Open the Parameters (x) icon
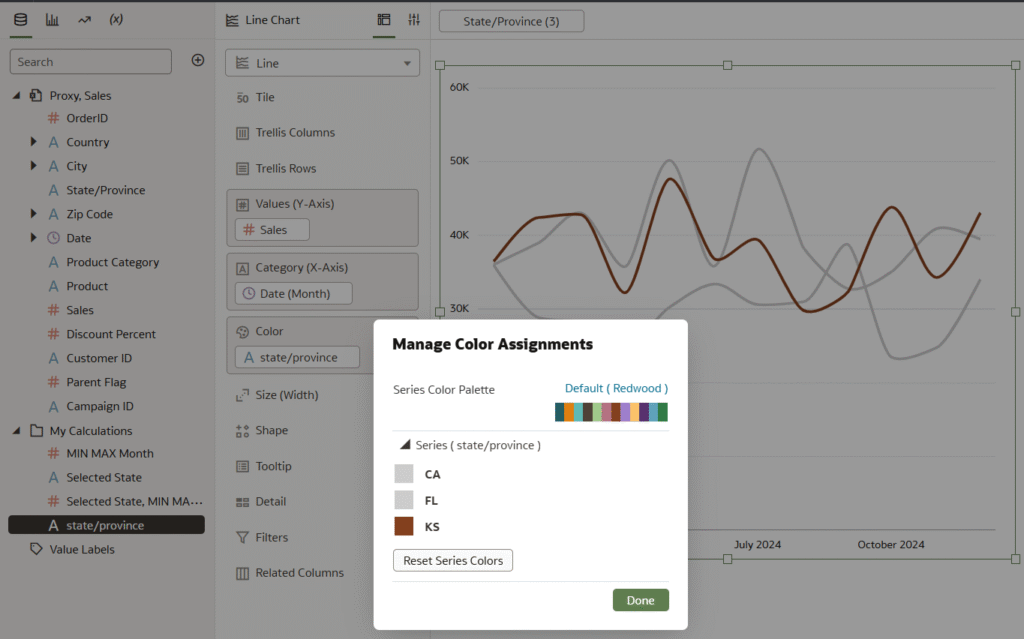The image size is (1024, 639). (116, 20)
